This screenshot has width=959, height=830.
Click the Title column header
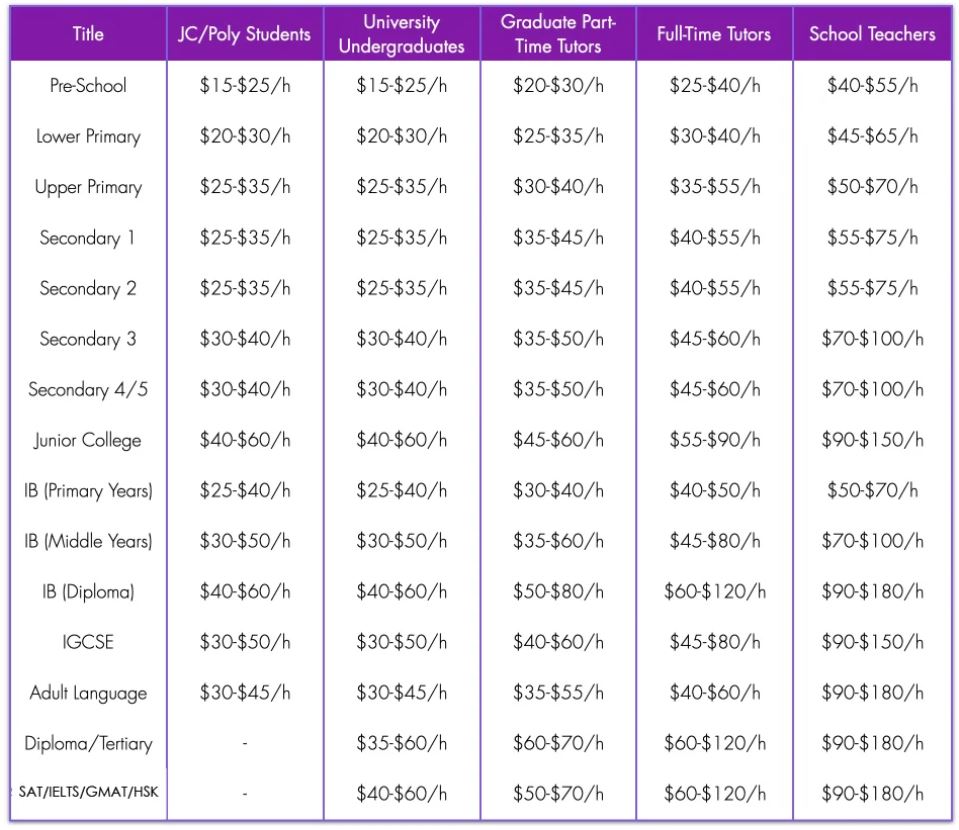point(88,34)
